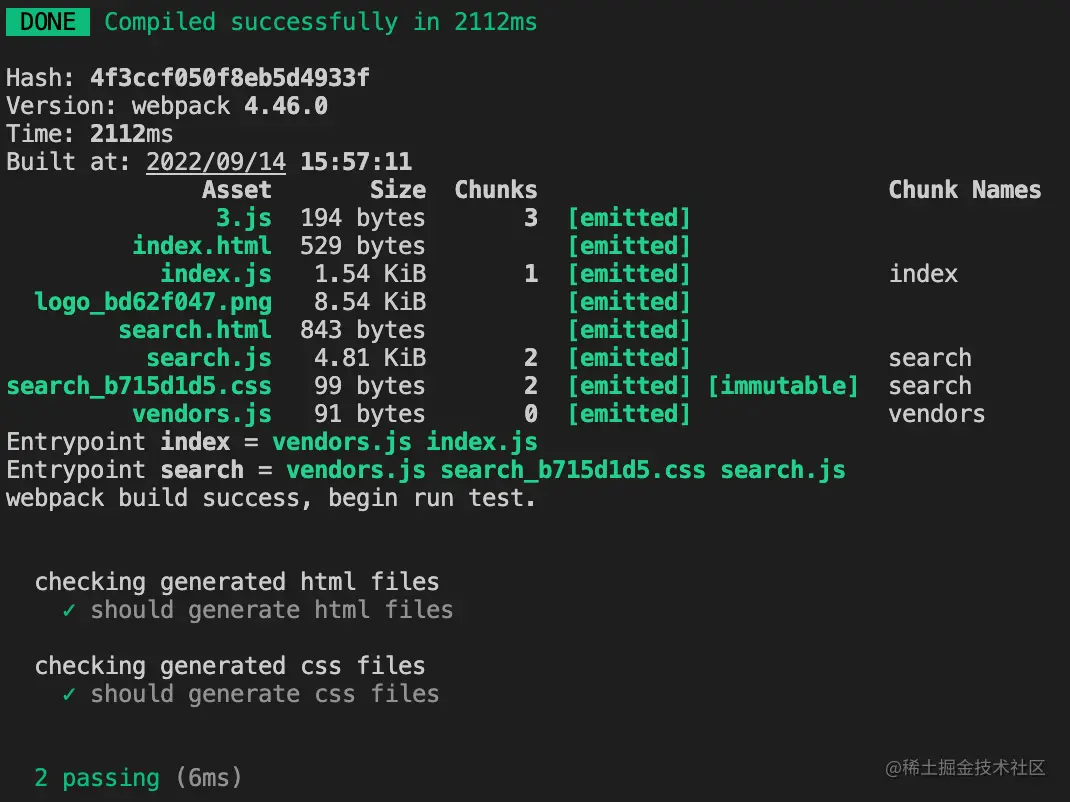The width and height of the screenshot is (1070, 802).
Task: Click the "webpack build success" message line
Action: (x=271, y=498)
